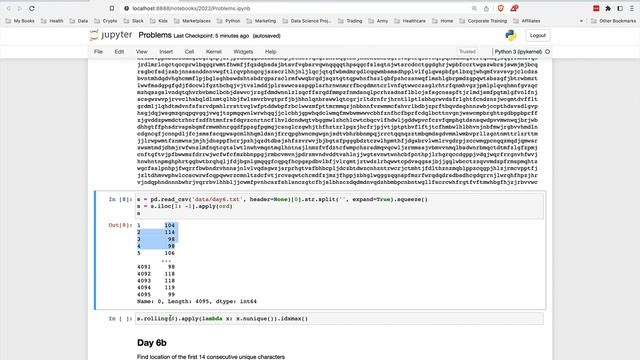This screenshot has height=360, width=640.
Task: Click the highlighted value 104 in output
Action: tap(169, 225)
